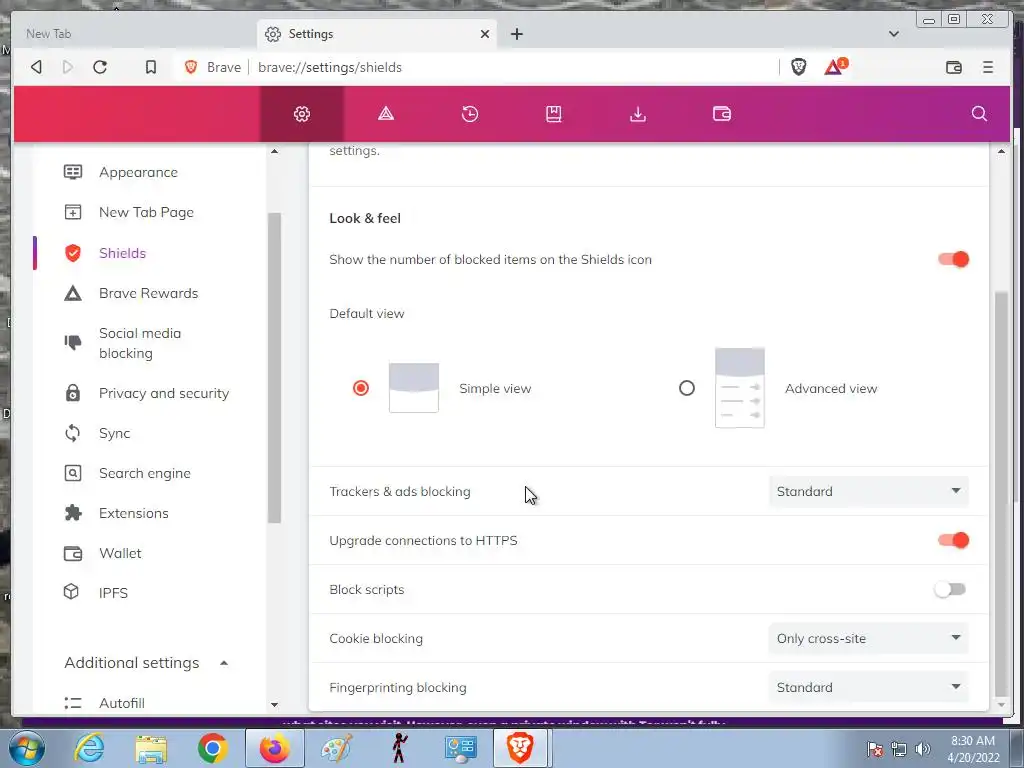Switch to the New Tab tab
This screenshot has height=768, width=1024.
click(x=134, y=34)
